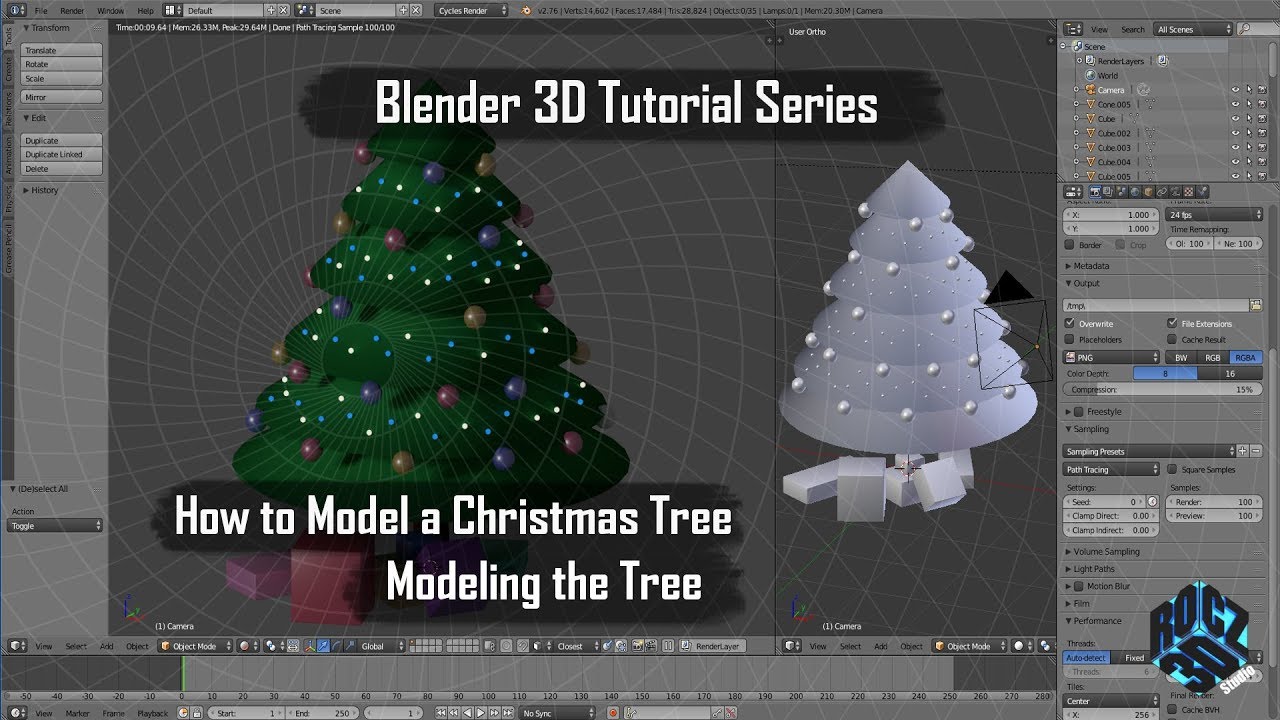Click the Translate button
1280x720 pixels.
[62, 50]
